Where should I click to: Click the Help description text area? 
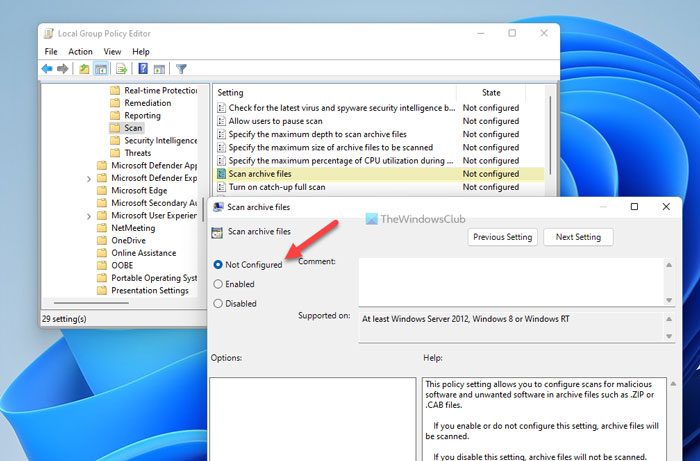point(544,419)
